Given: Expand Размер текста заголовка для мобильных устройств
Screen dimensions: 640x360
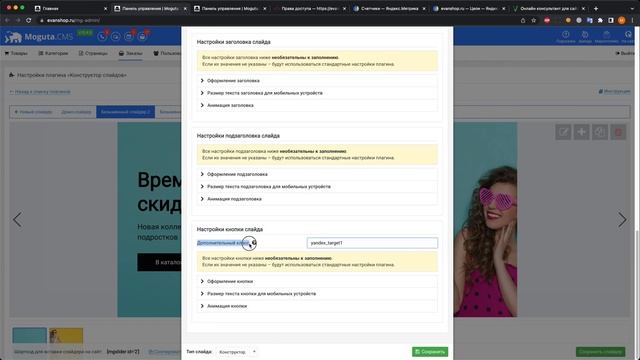Looking at the screenshot, I should (317, 93).
